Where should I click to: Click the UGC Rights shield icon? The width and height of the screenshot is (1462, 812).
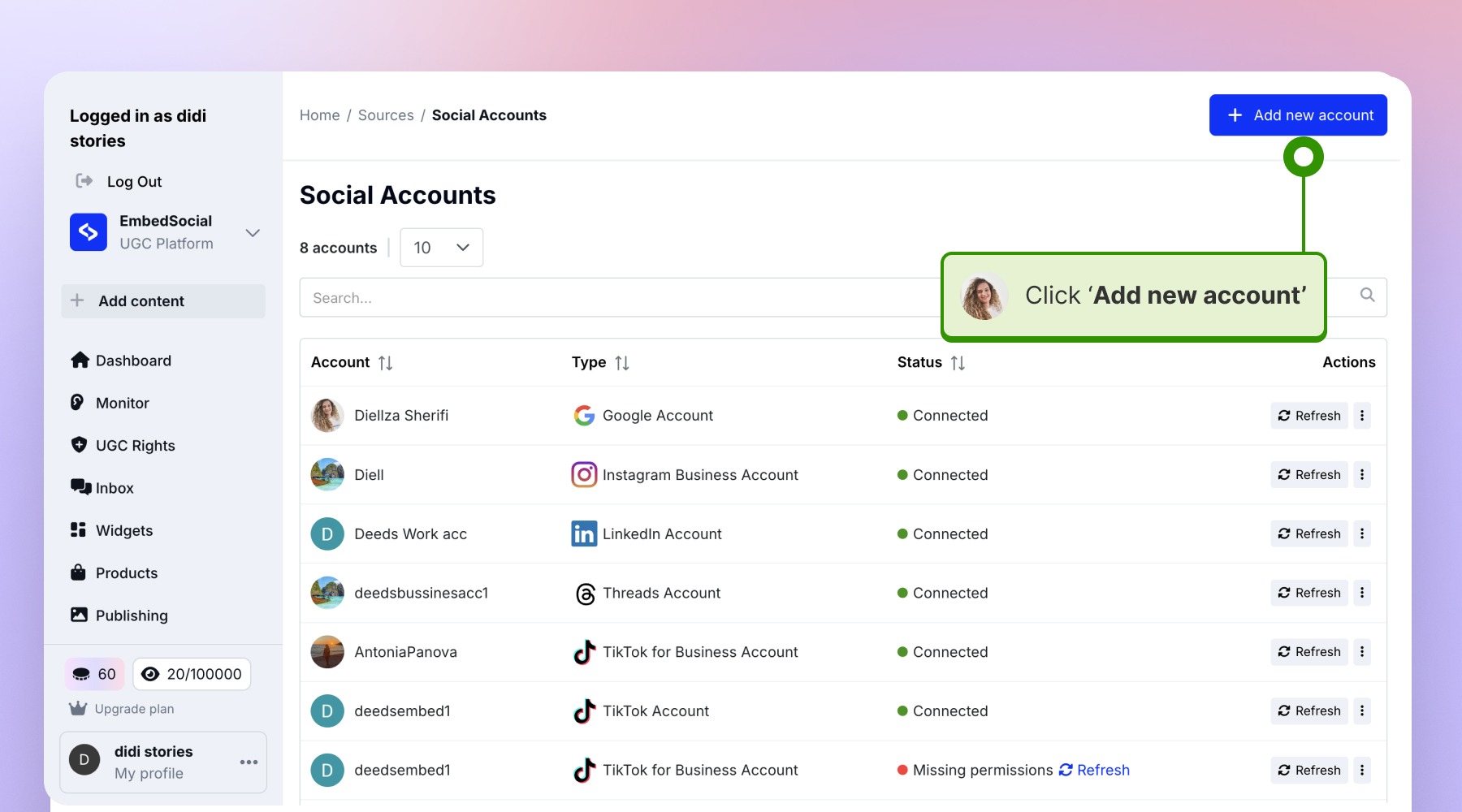pyautogui.click(x=79, y=445)
